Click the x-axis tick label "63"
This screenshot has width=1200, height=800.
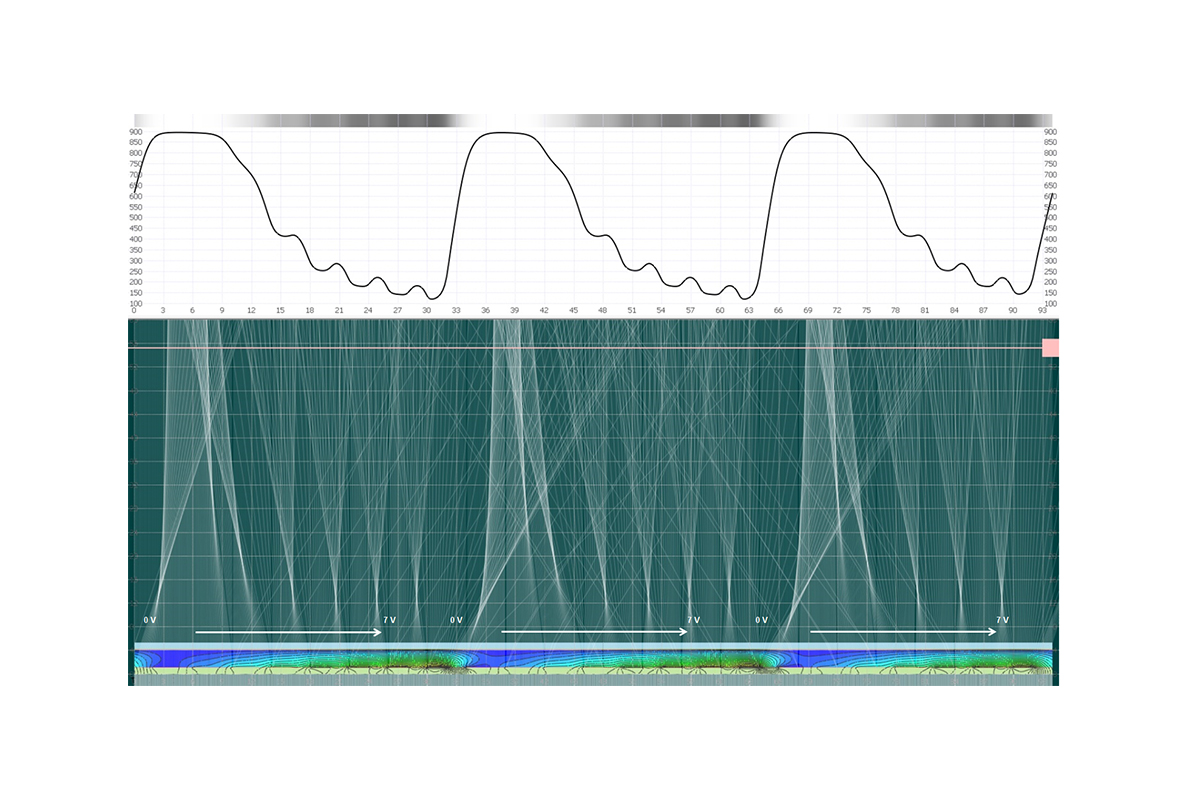(749, 311)
